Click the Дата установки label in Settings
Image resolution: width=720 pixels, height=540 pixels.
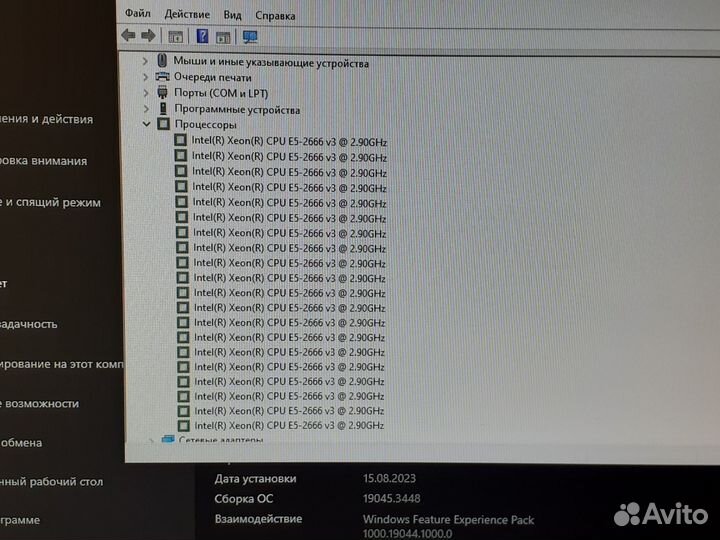click(255, 478)
